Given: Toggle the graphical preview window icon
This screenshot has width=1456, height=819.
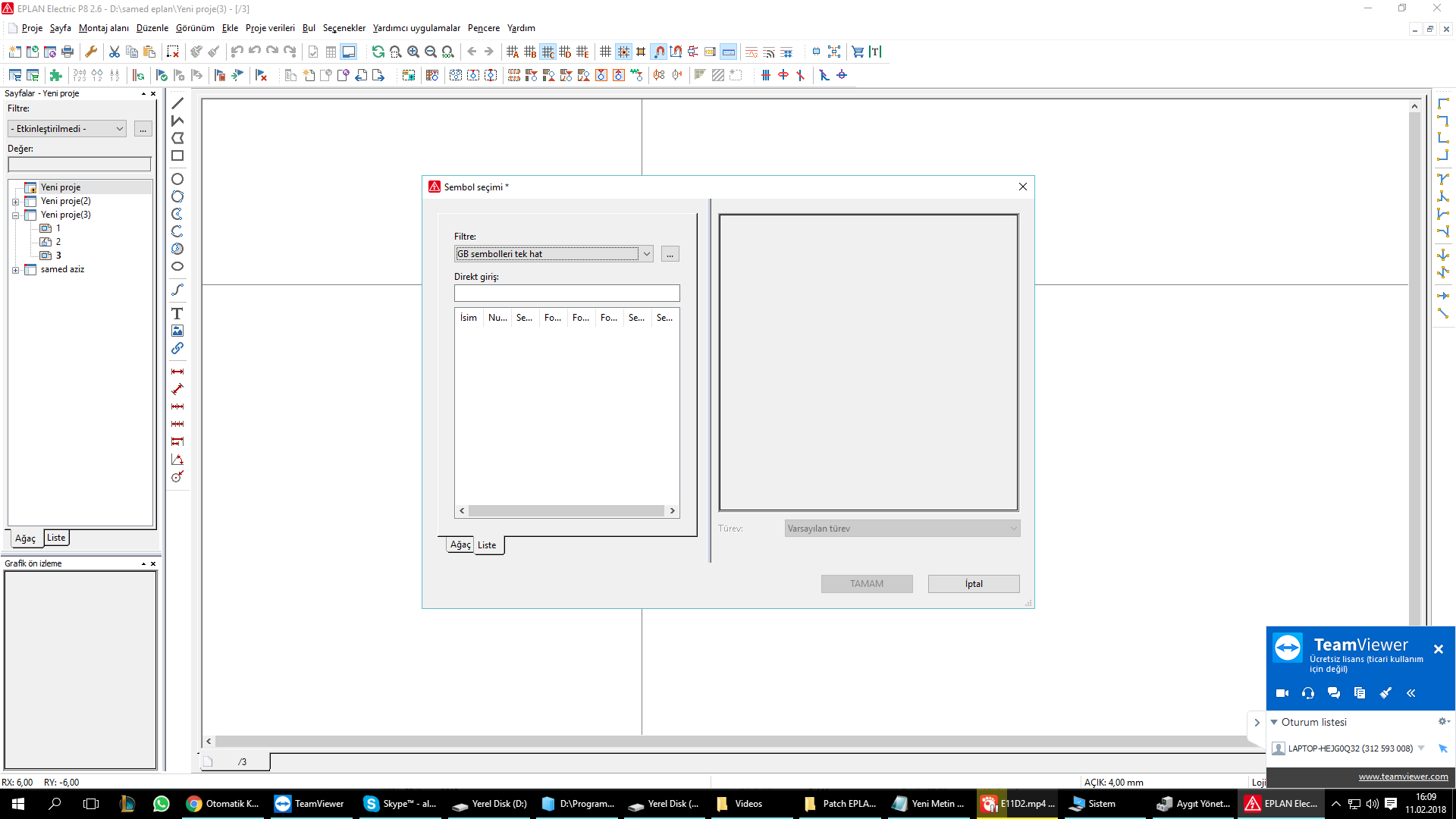Looking at the screenshot, I should (x=349, y=52).
